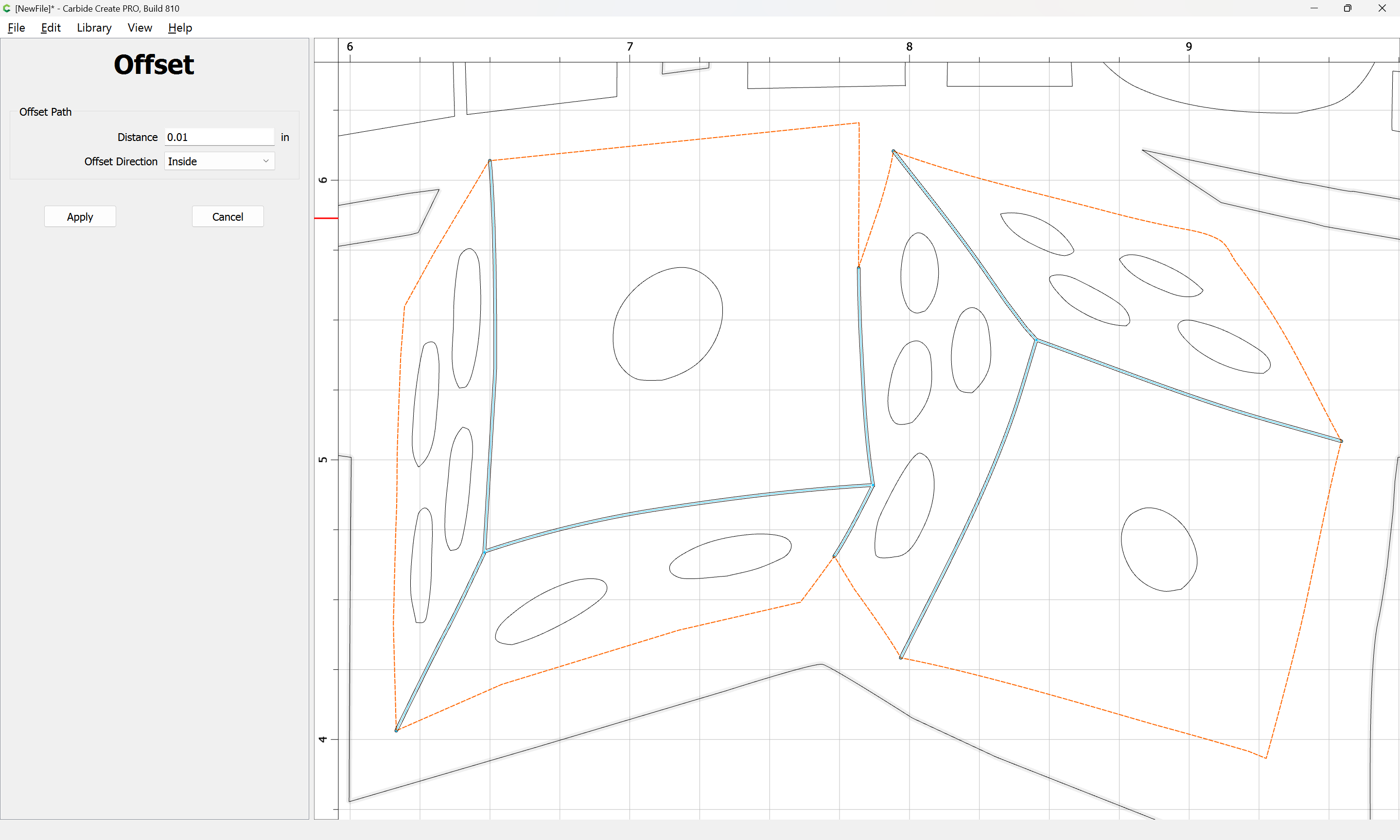The width and height of the screenshot is (1400, 840).
Task: Click the horizontal ruler mark 9
Action: pos(1189,46)
